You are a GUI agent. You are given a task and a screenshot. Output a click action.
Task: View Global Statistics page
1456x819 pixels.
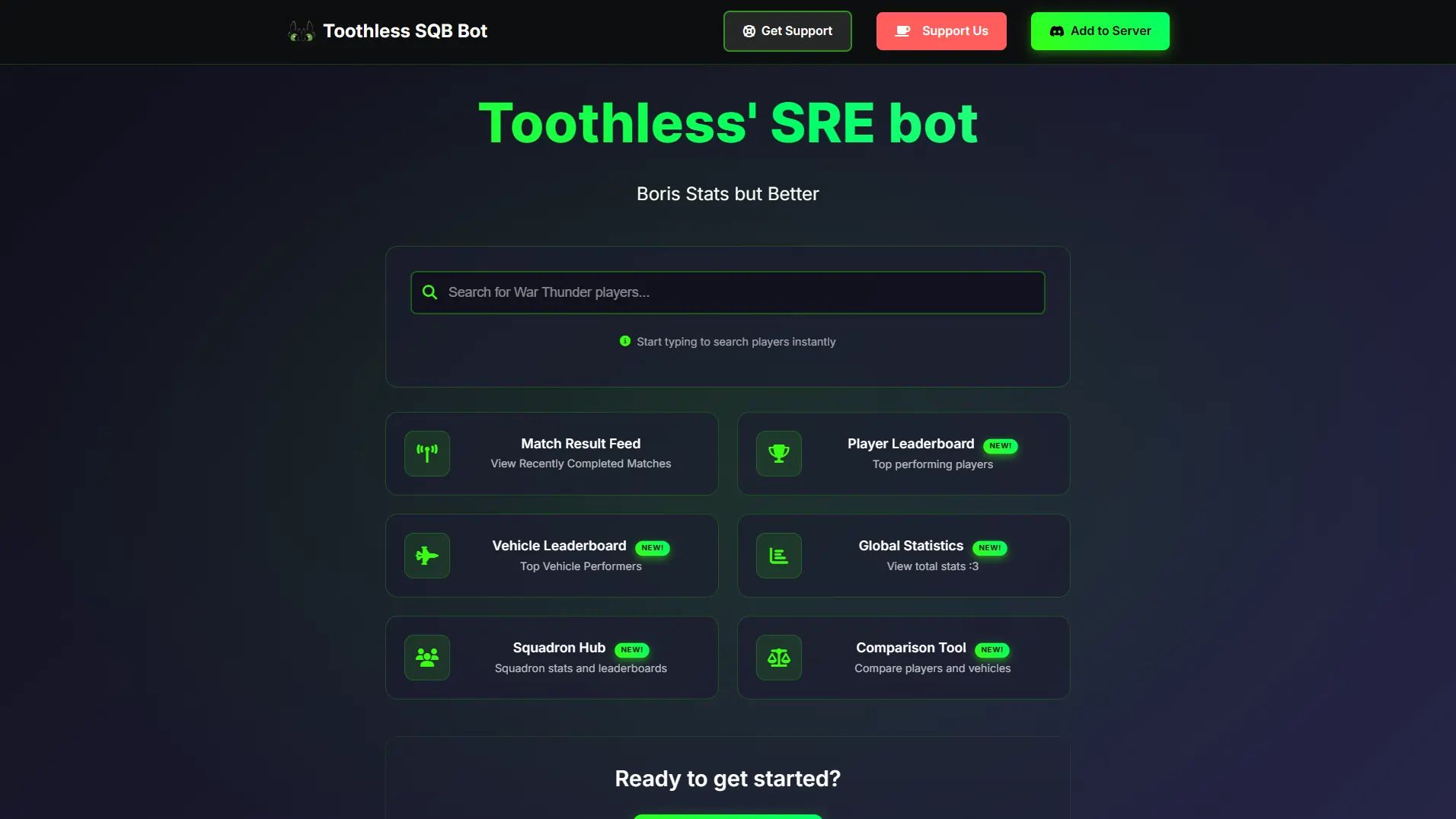[x=910, y=546]
